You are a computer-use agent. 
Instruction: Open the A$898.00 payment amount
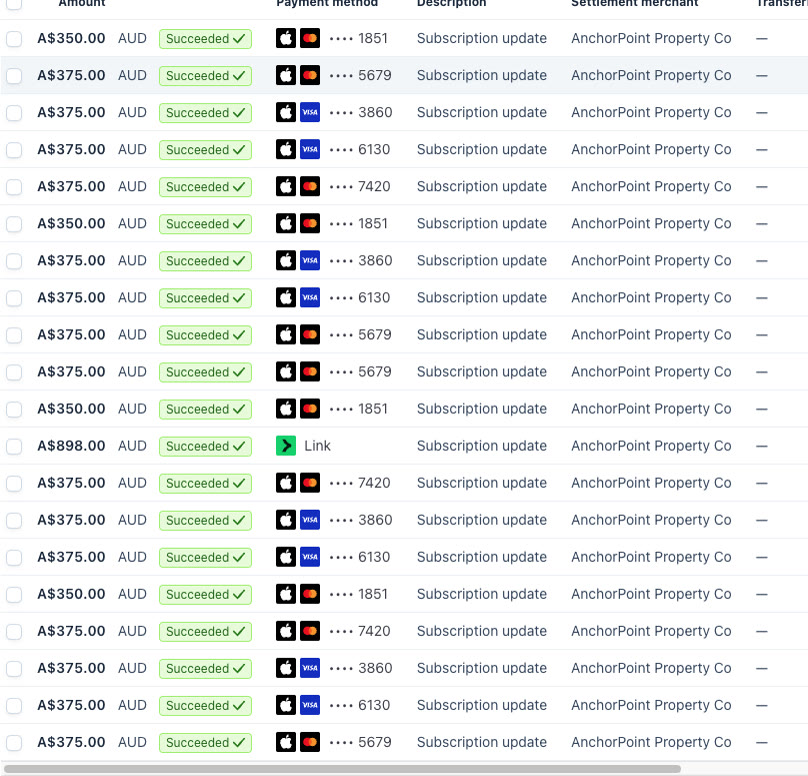(71, 446)
